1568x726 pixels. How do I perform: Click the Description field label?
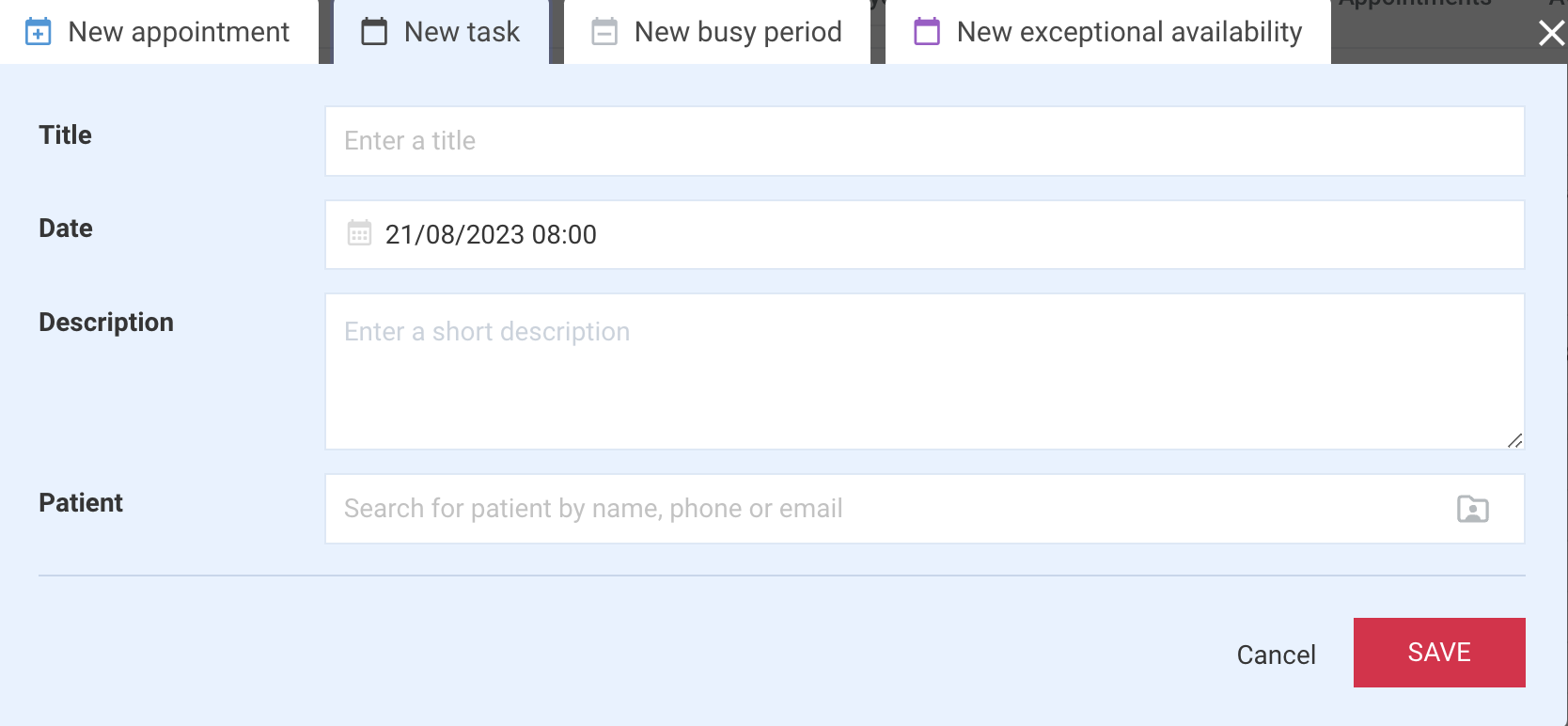(106, 323)
